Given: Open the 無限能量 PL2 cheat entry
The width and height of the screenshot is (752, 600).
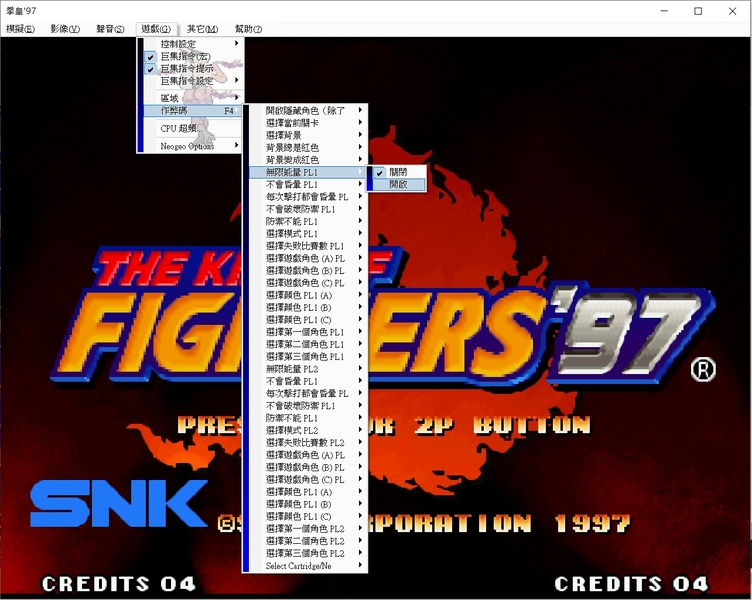Looking at the screenshot, I should pyautogui.click(x=308, y=369).
